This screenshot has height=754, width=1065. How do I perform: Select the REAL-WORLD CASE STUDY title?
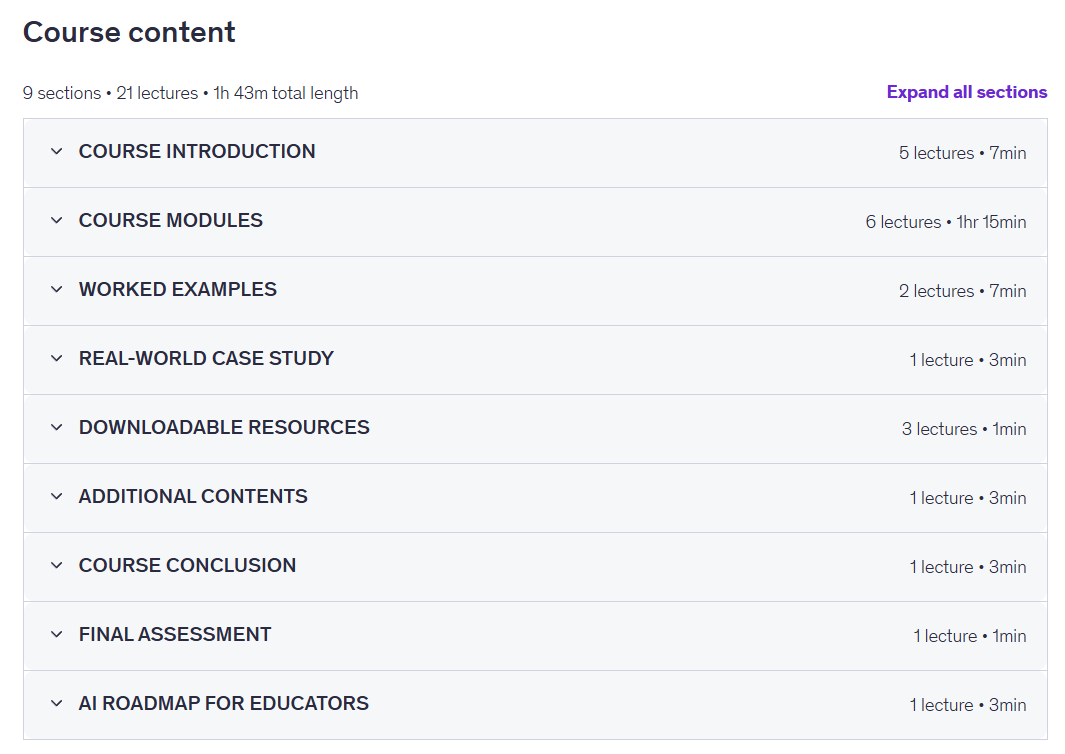pyautogui.click(x=206, y=359)
